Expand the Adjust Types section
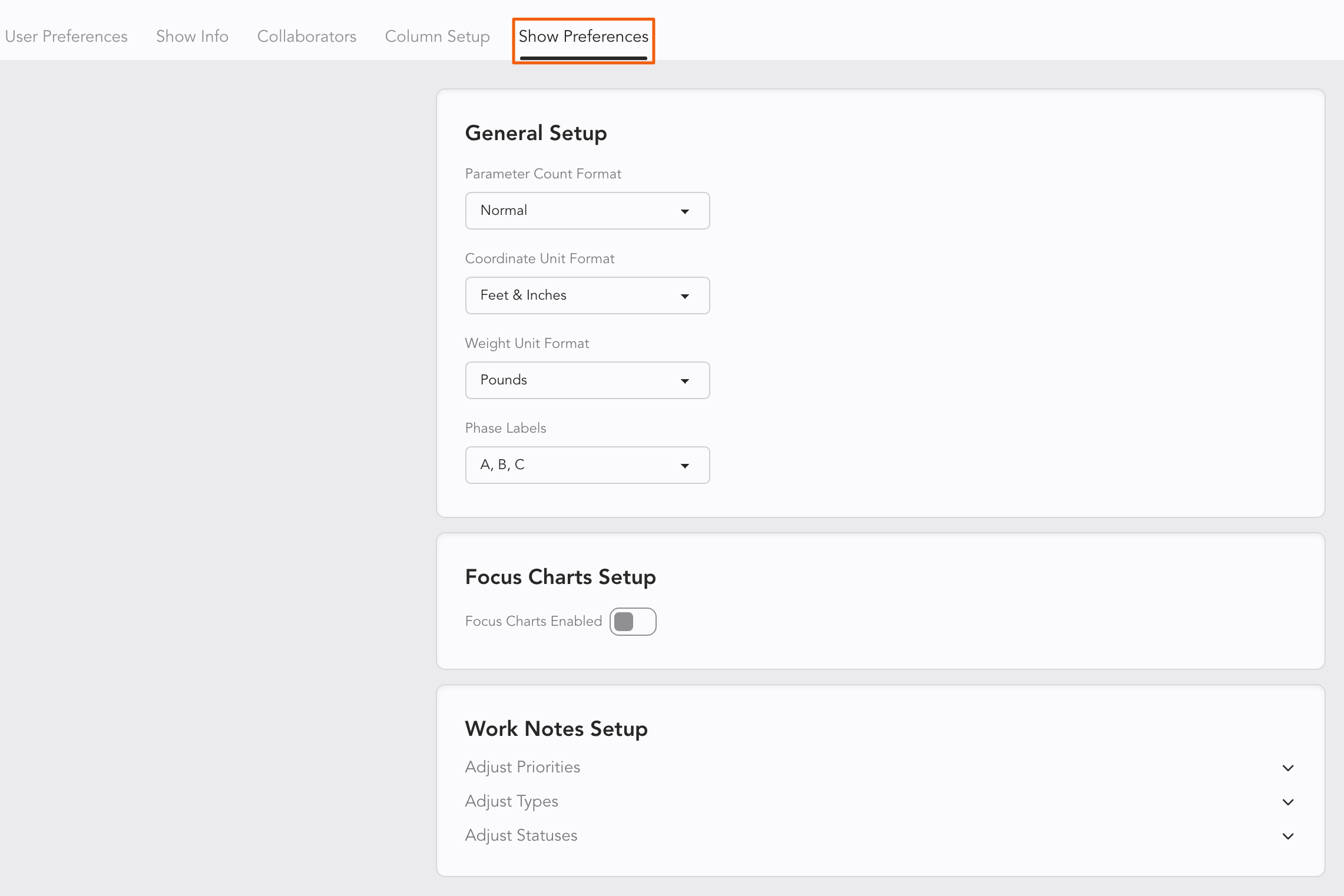The height and width of the screenshot is (896, 1344). pyautogui.click(x=512, y=801)
